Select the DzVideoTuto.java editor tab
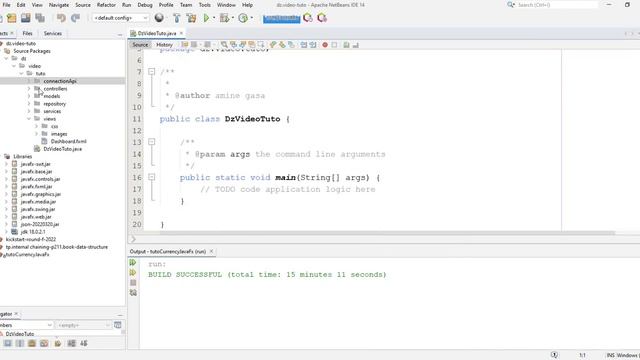 157,33
